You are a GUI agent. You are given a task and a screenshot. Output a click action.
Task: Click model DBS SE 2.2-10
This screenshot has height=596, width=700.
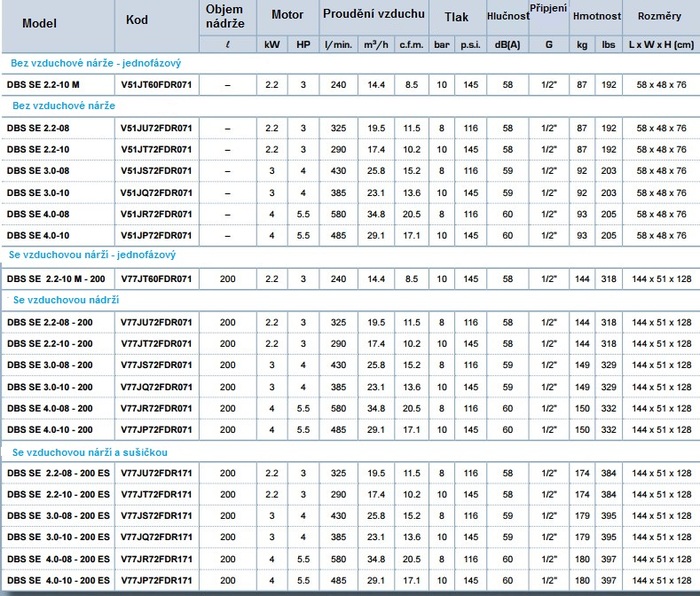pos(38,150)
